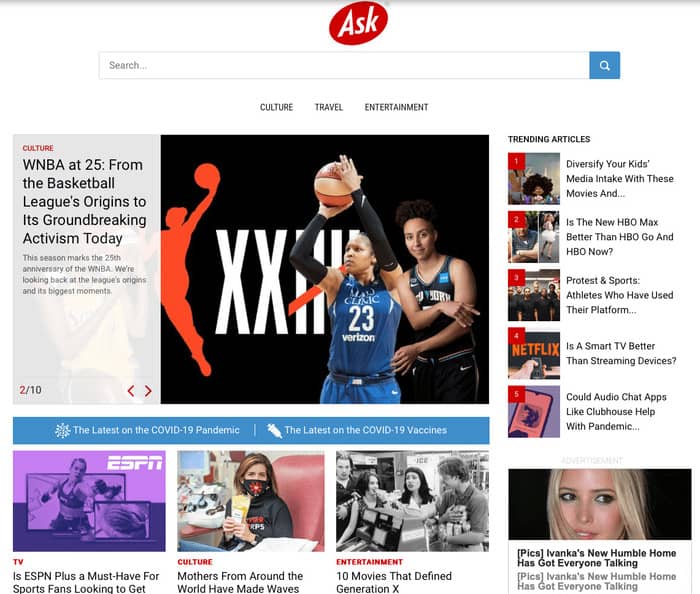Open Protest & Sports athletes article
The image size is (700, 594).
tap(619, 295)
